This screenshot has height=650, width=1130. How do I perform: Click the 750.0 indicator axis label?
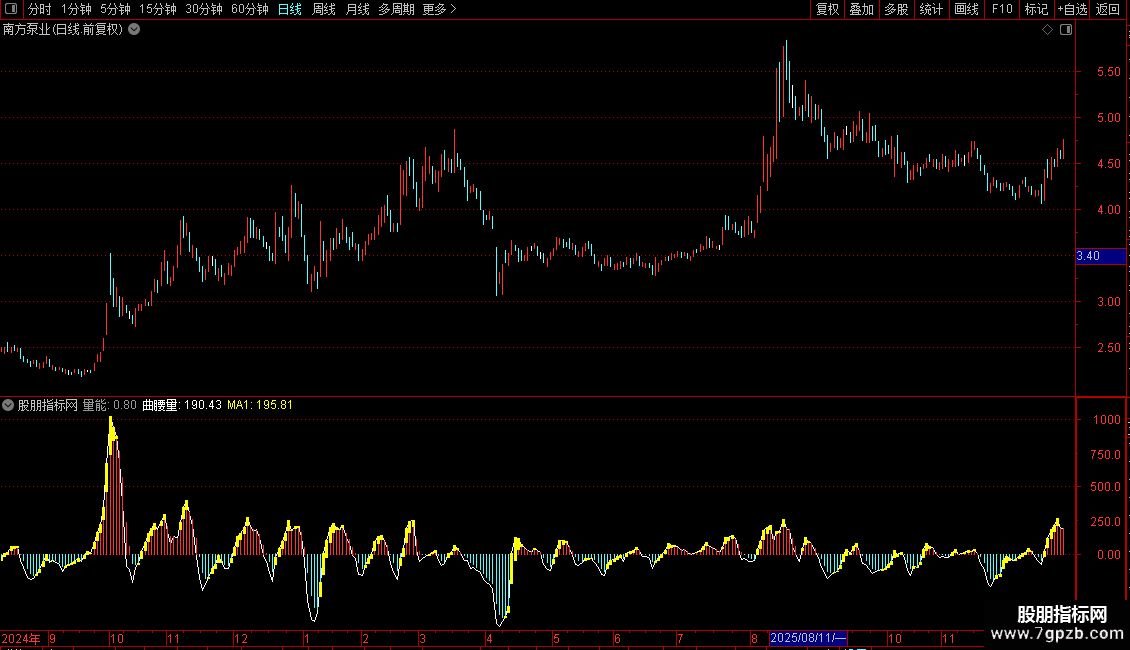pyautogui.click(x=1105, y=455)
